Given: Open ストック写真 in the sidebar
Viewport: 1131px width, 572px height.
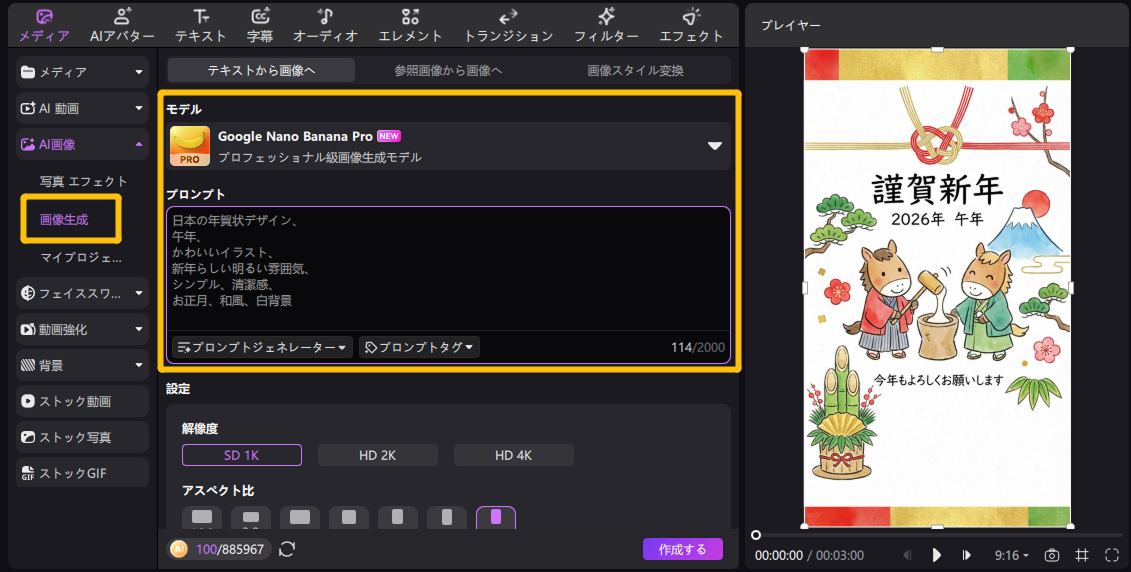Looking at the screenshot, I should (82, 437).
